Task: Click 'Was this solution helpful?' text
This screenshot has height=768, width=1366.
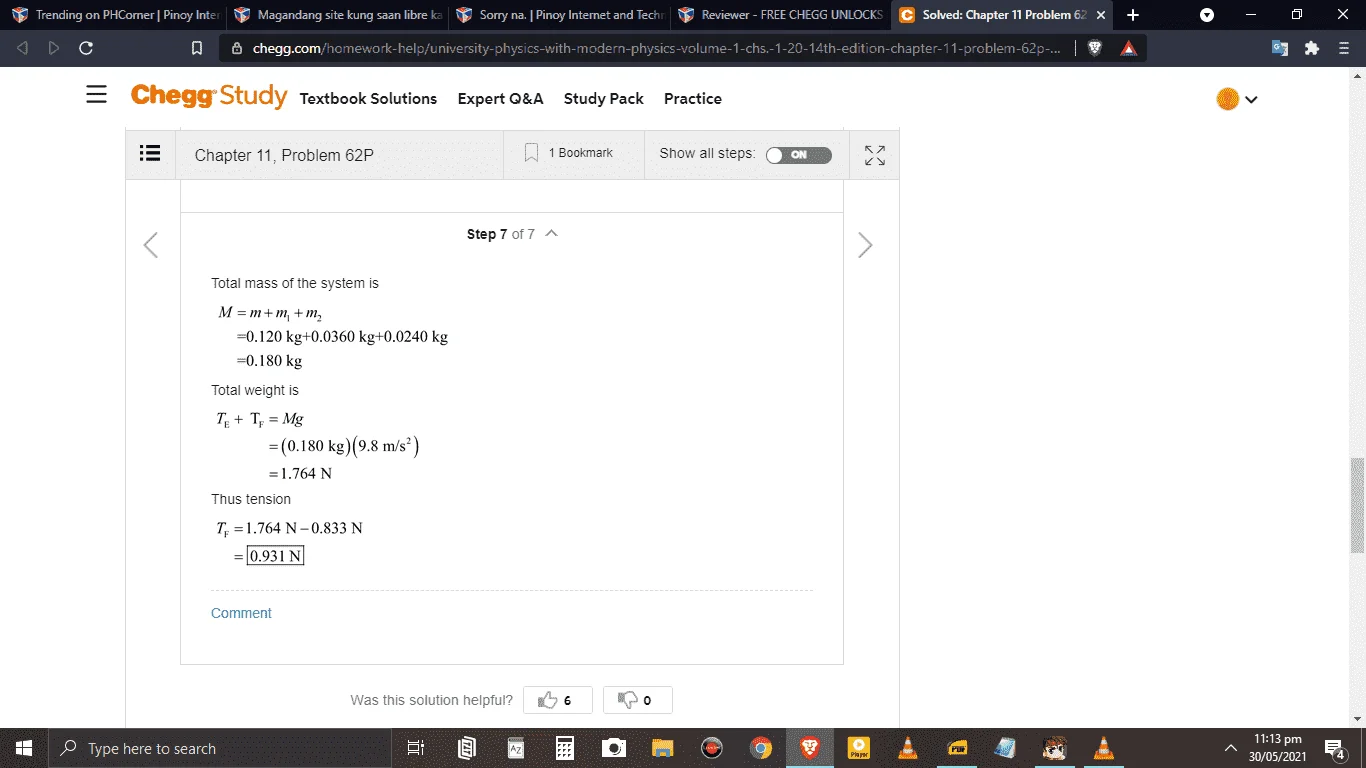Action: [x=432, y=700]
